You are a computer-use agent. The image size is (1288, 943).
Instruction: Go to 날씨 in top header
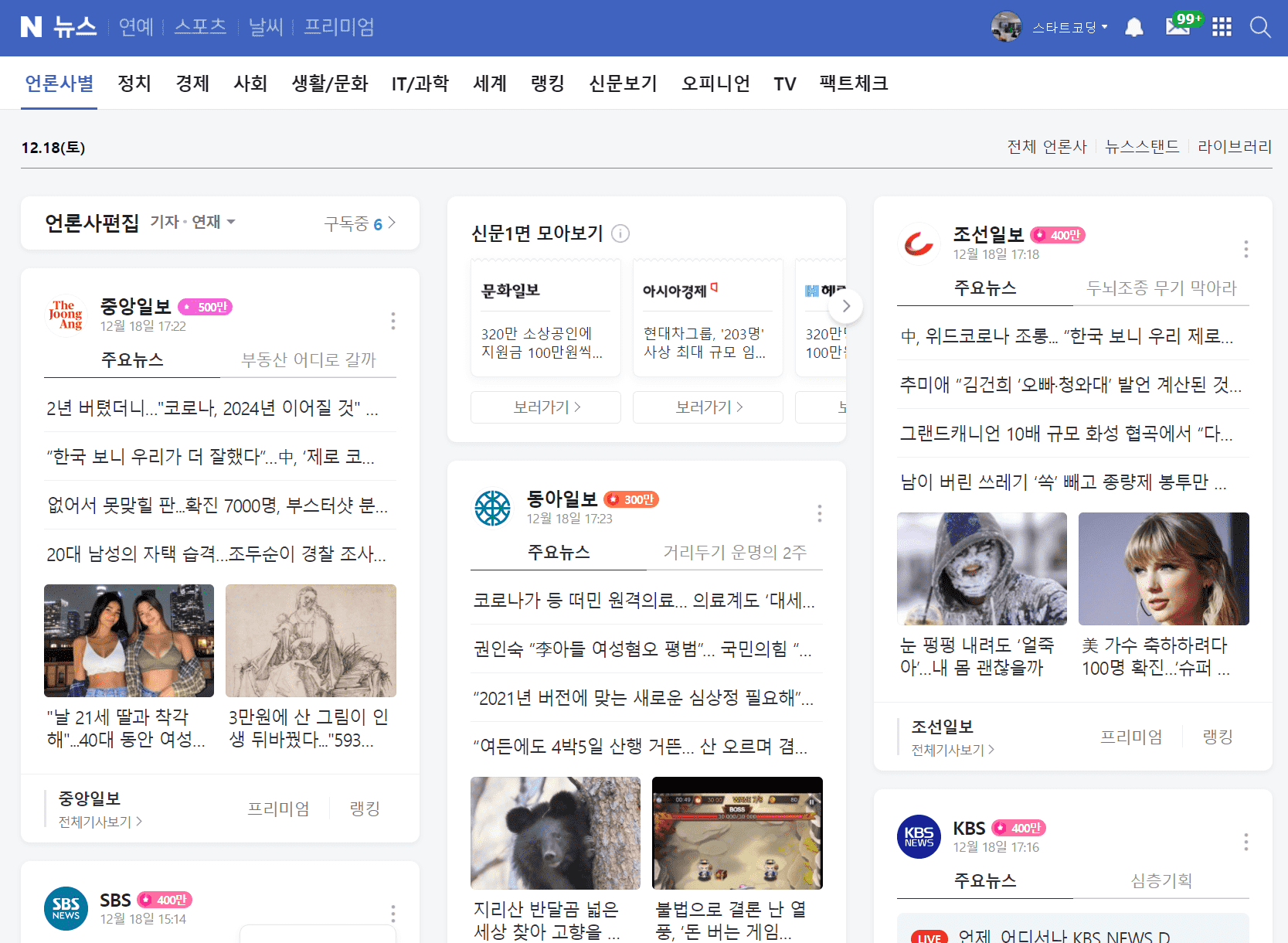tap(267, 27)
